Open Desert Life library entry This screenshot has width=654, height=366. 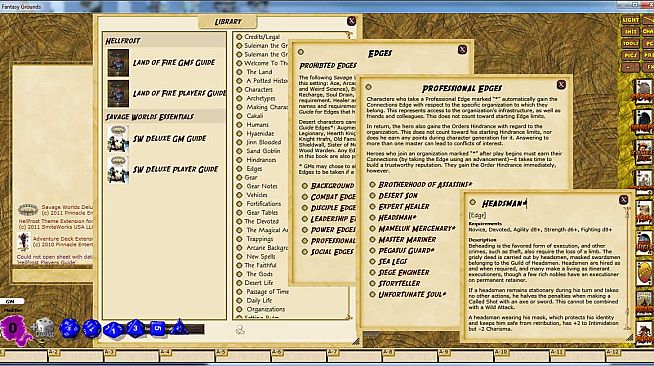point(259,283)
